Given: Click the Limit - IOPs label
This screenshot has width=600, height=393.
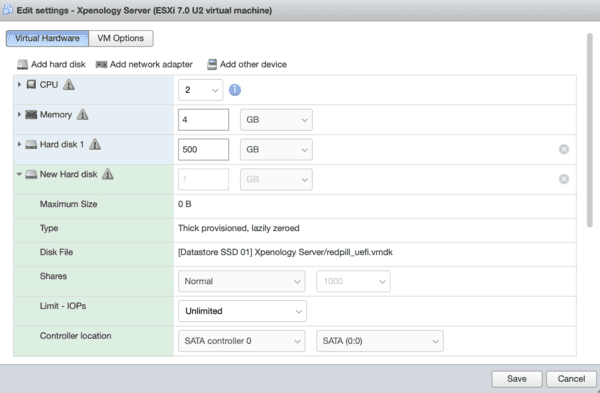Looking at the screenshot, I should pos(63,306).
